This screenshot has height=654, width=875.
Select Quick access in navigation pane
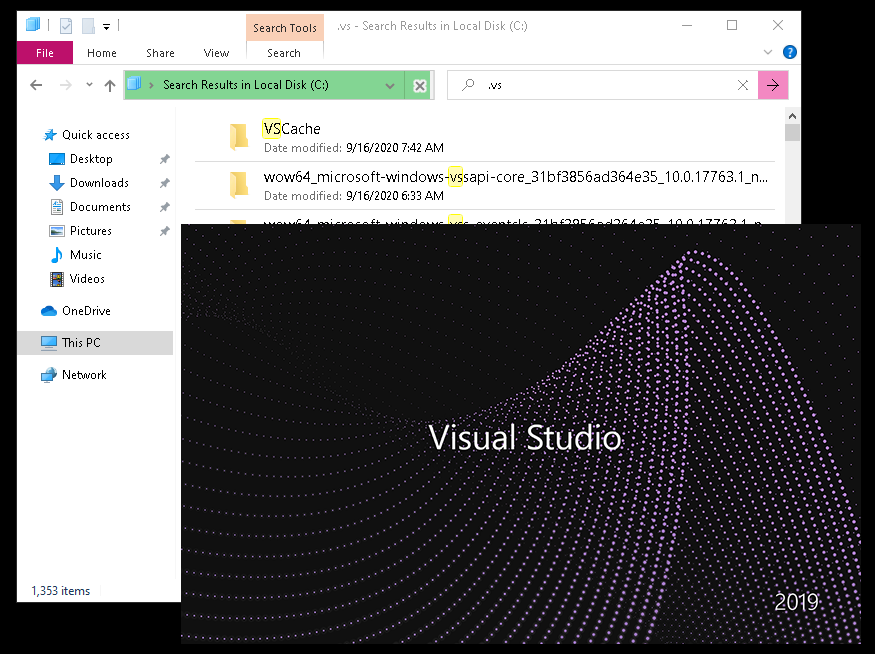[95, 135]
